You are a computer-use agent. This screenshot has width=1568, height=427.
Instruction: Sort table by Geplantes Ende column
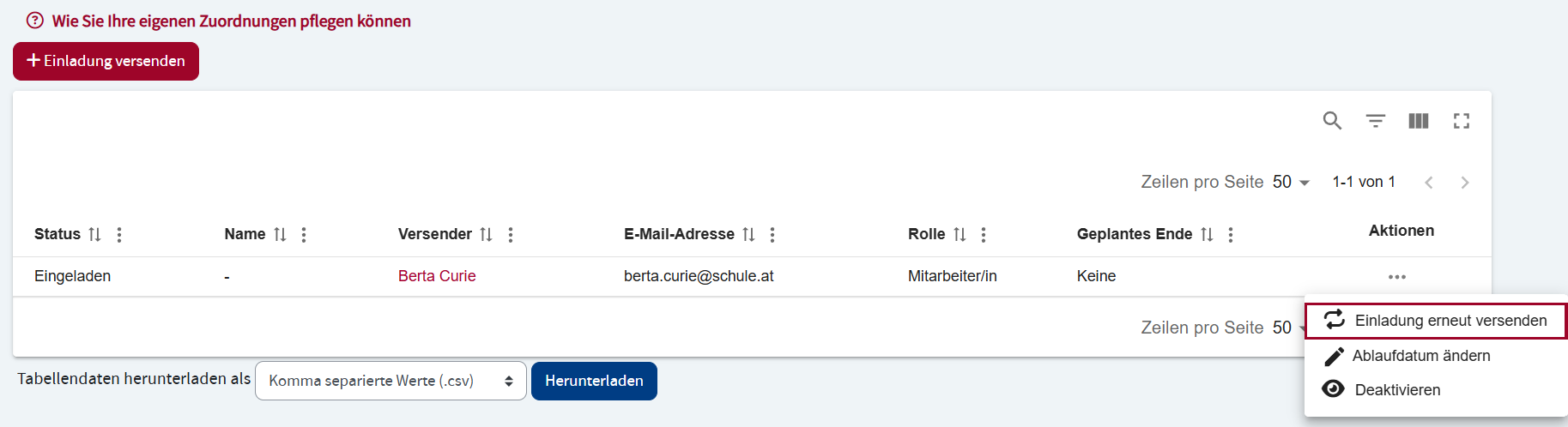click(x=1207, y=234)
